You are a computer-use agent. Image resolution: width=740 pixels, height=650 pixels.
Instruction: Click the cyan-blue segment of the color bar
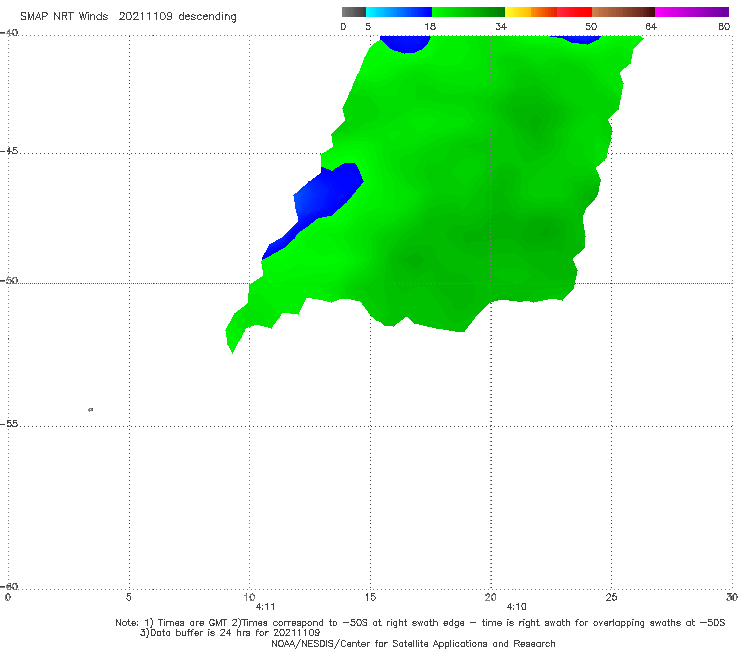[x=399, y=12]
